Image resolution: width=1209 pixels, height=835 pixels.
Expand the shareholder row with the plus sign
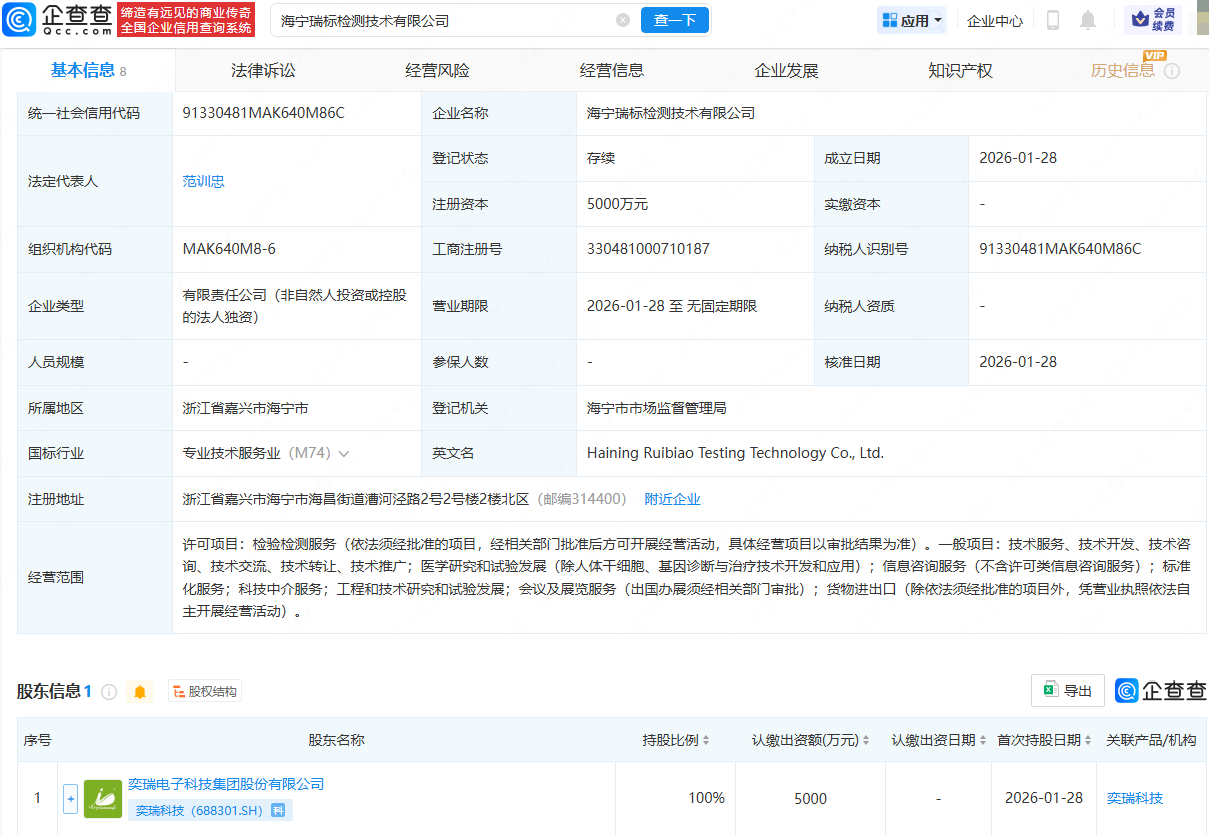point(70,798)
